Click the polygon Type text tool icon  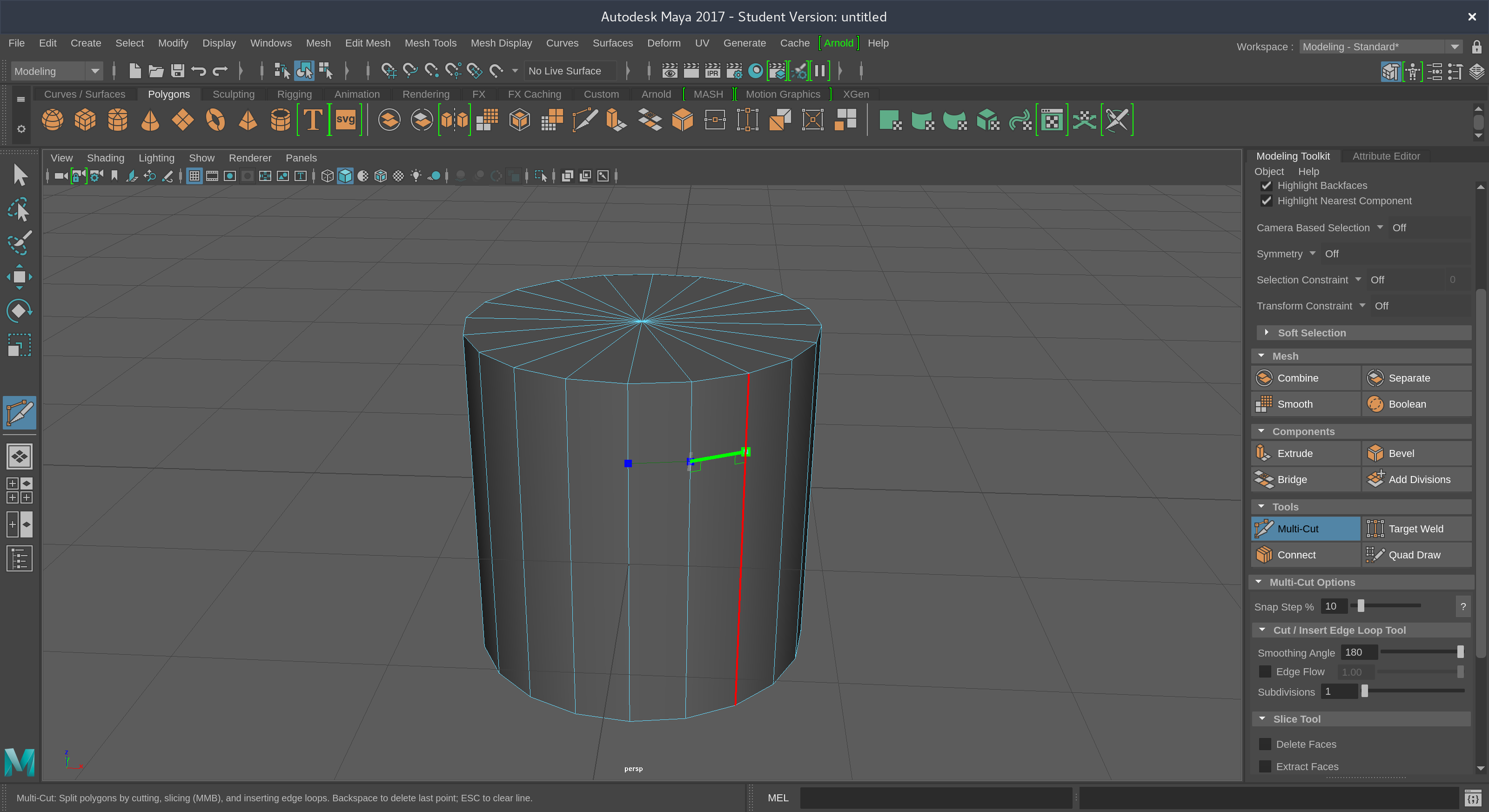click(x=313, y=120)
